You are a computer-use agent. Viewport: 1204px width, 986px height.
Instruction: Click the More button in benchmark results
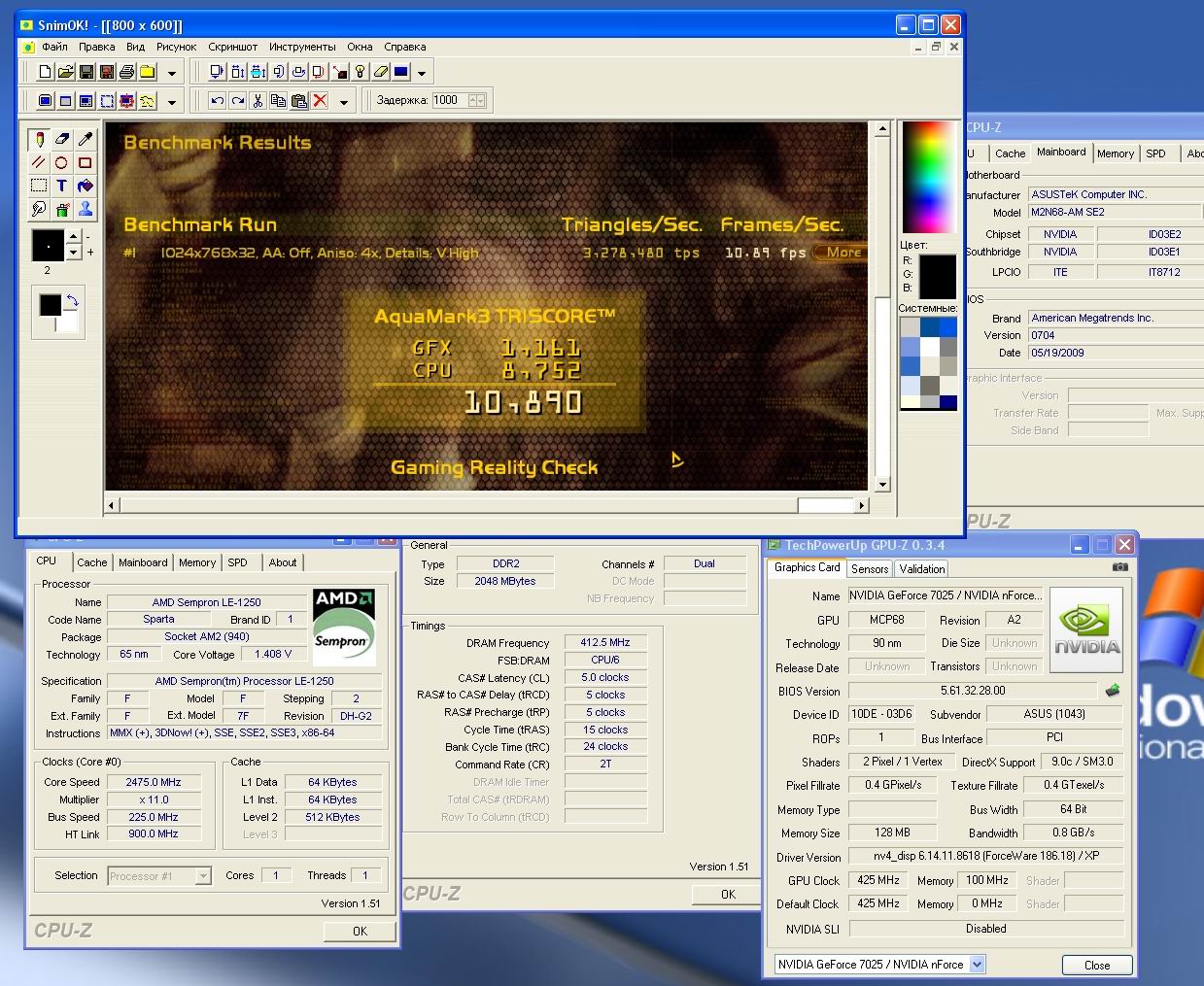[x=843, y=253]
